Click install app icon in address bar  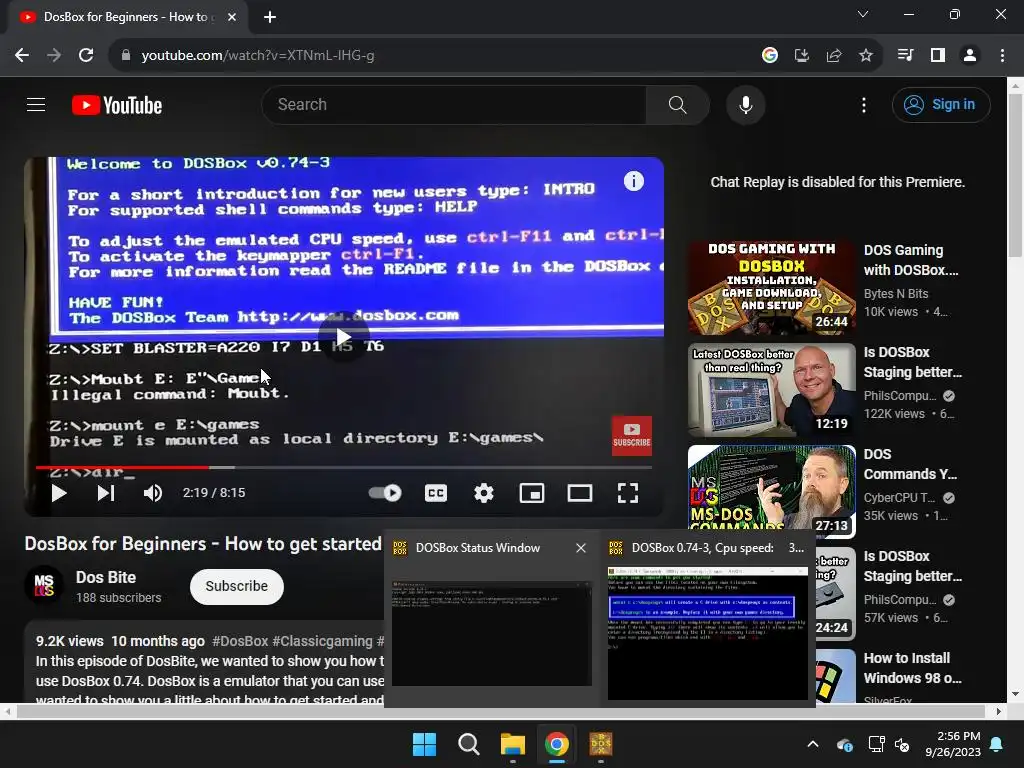click(801, 56)
